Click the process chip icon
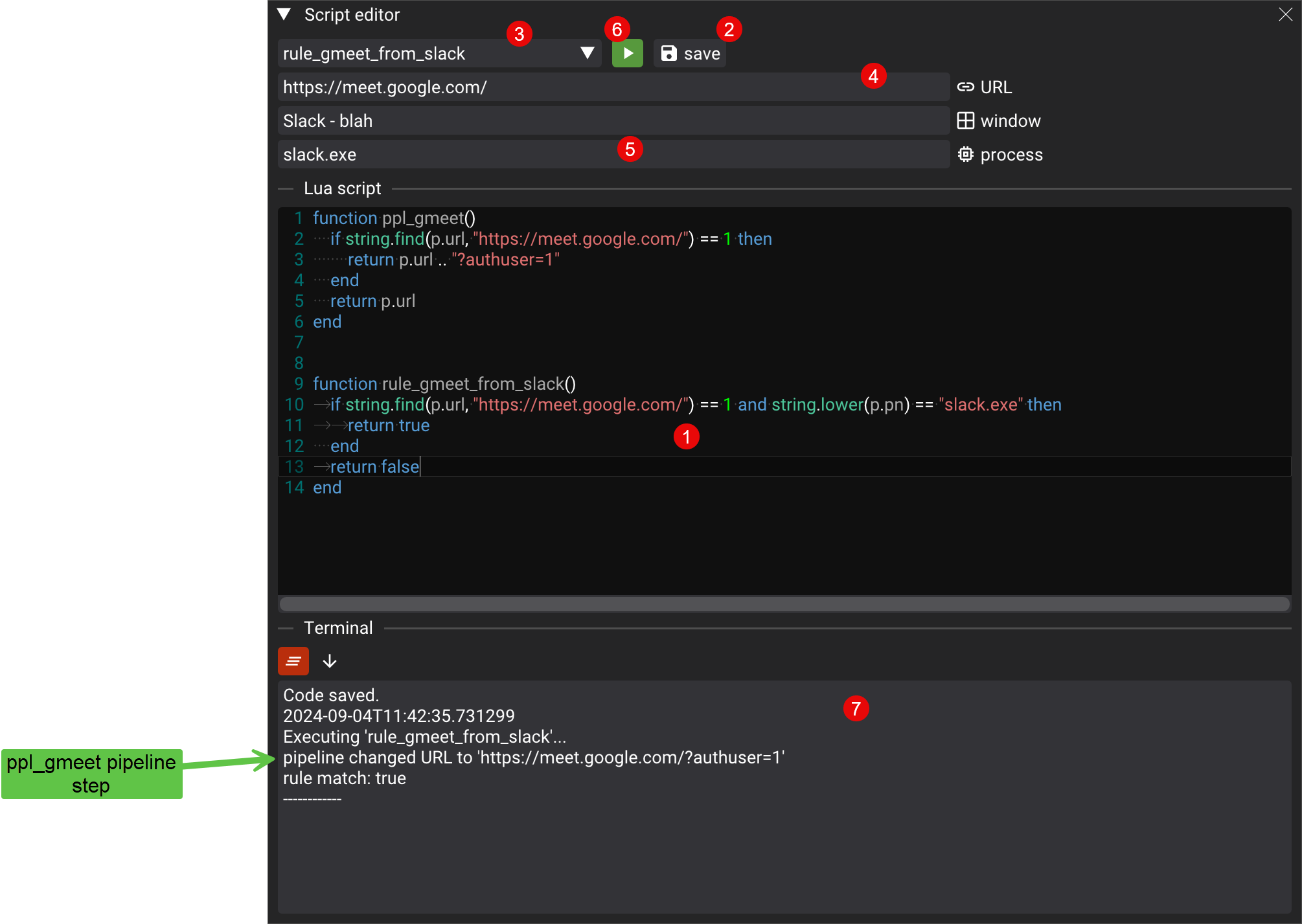 [x=965, y=154]
